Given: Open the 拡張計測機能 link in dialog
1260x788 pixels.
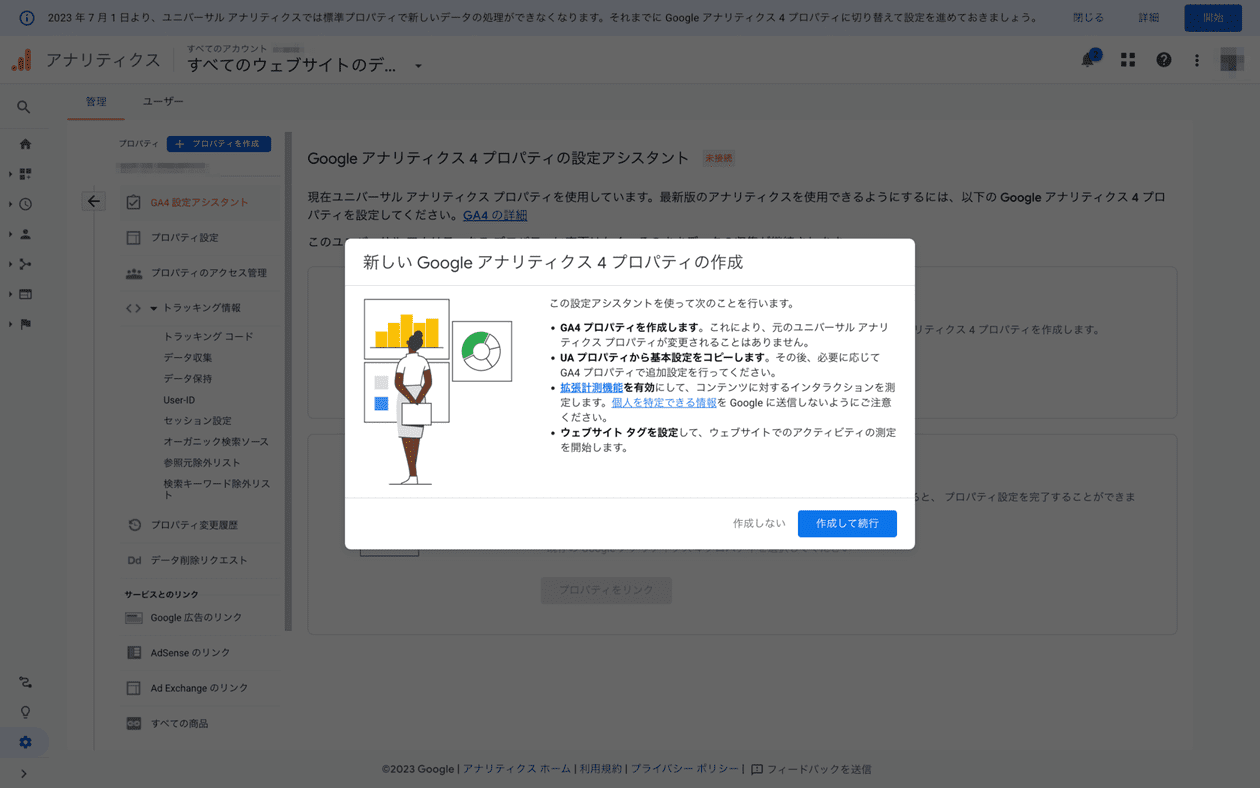Looking at the screenshot, I should pos(591,388).
